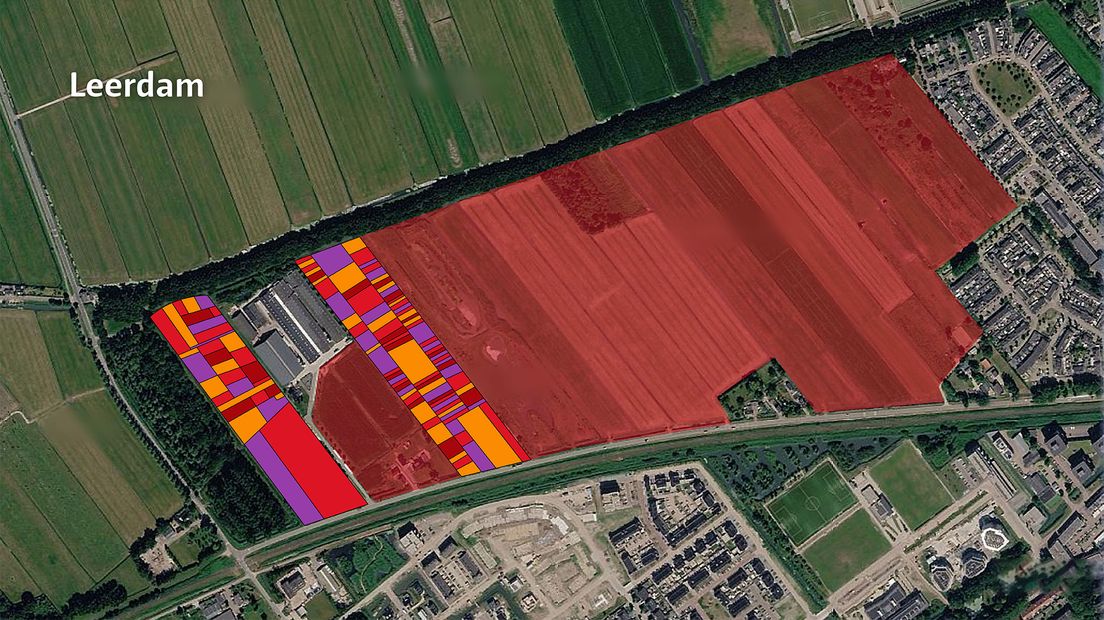Select the big bright red parcel beside purple strip

pyautogui.click(x=313, y=461)
